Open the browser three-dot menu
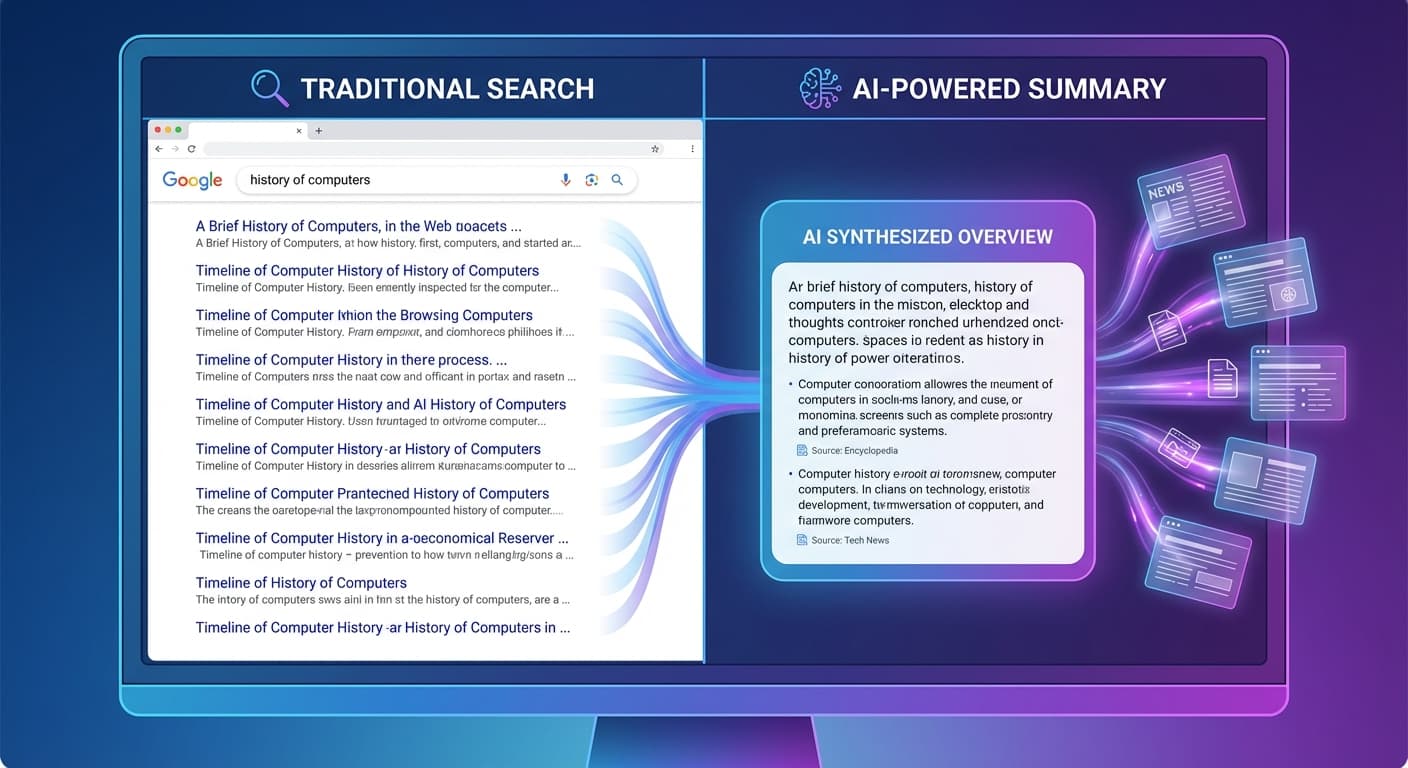Image resolution: width=1408 pixels, height=768 pixels. point(691,148)
